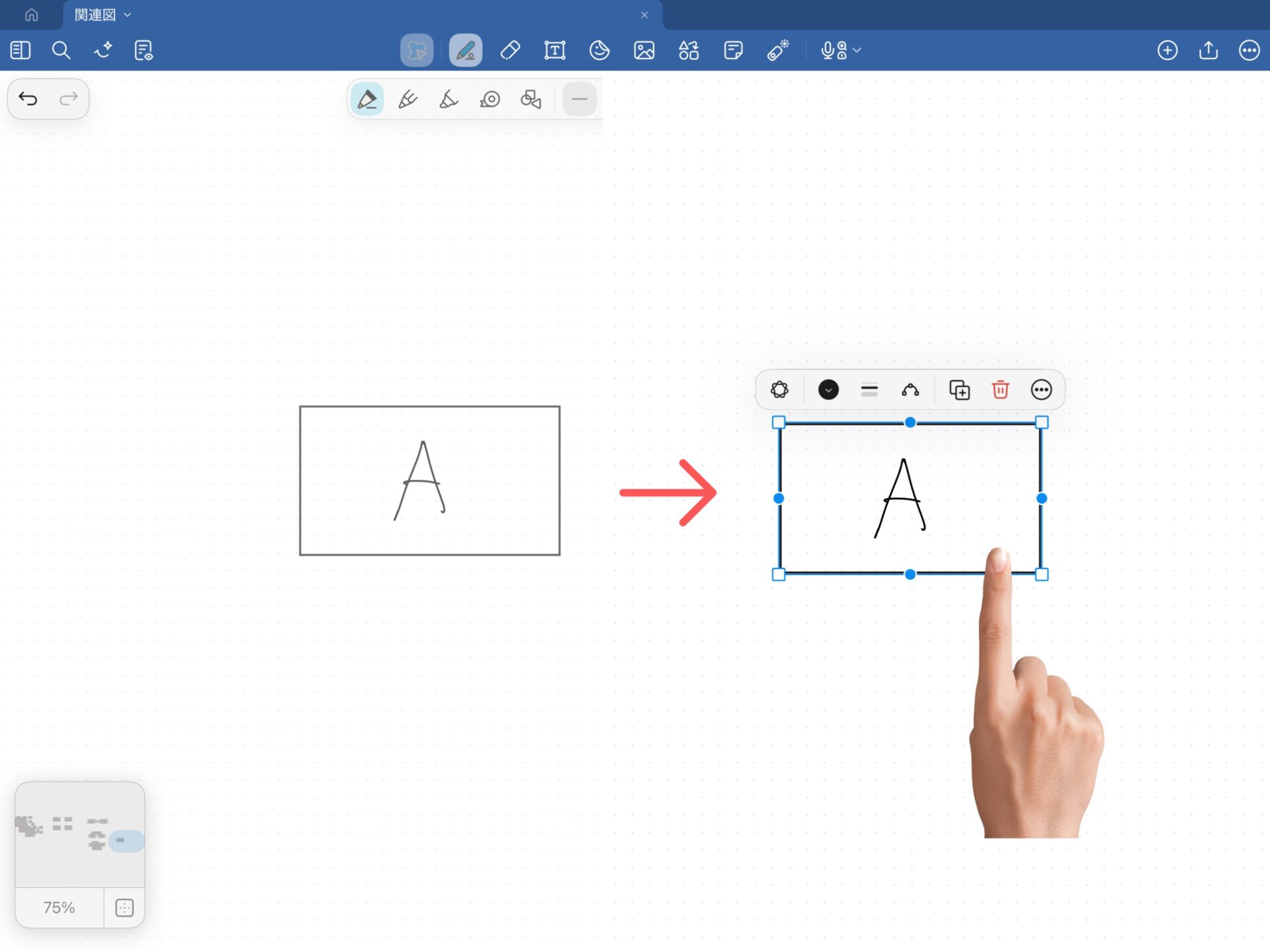Open the sticker tool
The image size is (1270, 952).
599,50
